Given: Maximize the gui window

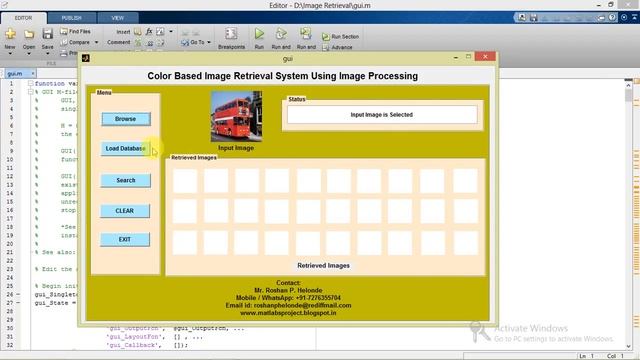Looking at the screenshot, I should (469, 57).
